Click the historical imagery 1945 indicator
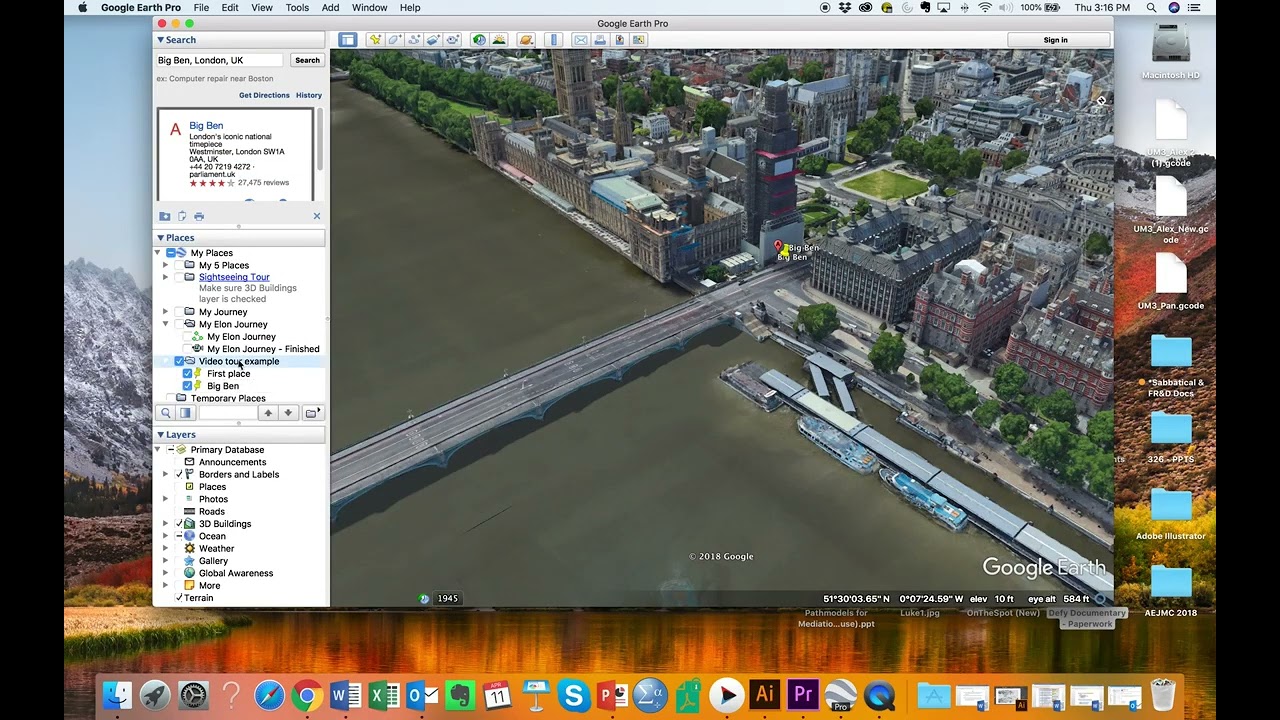 (x=447, y=598)
